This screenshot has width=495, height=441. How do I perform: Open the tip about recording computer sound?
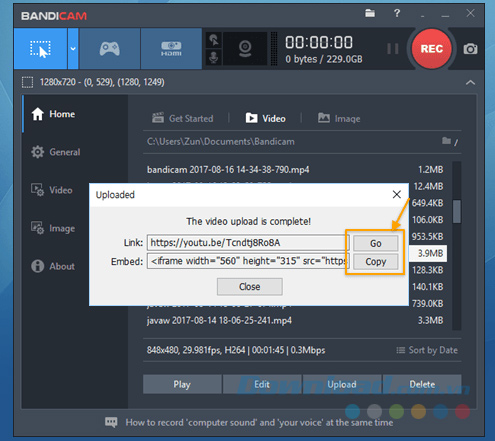pos(259,422)
